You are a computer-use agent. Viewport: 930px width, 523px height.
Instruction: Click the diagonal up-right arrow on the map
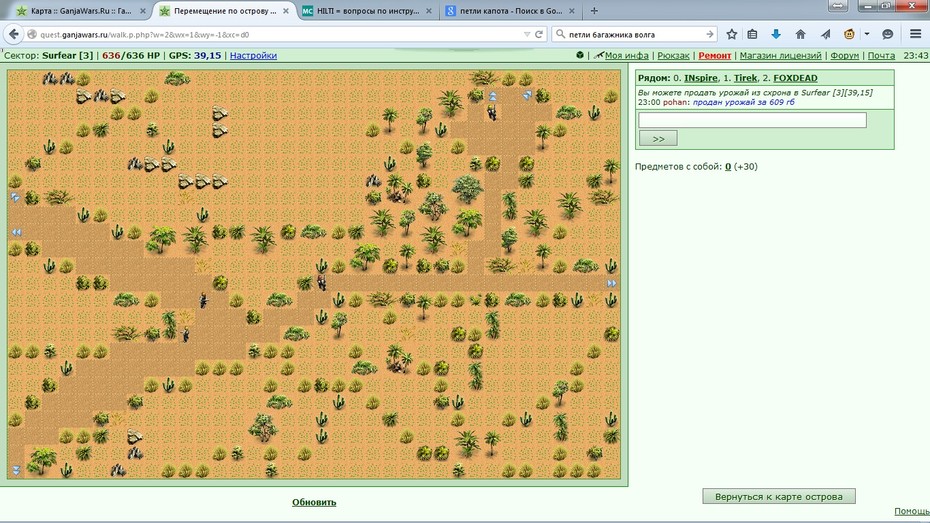coord(527,95)
